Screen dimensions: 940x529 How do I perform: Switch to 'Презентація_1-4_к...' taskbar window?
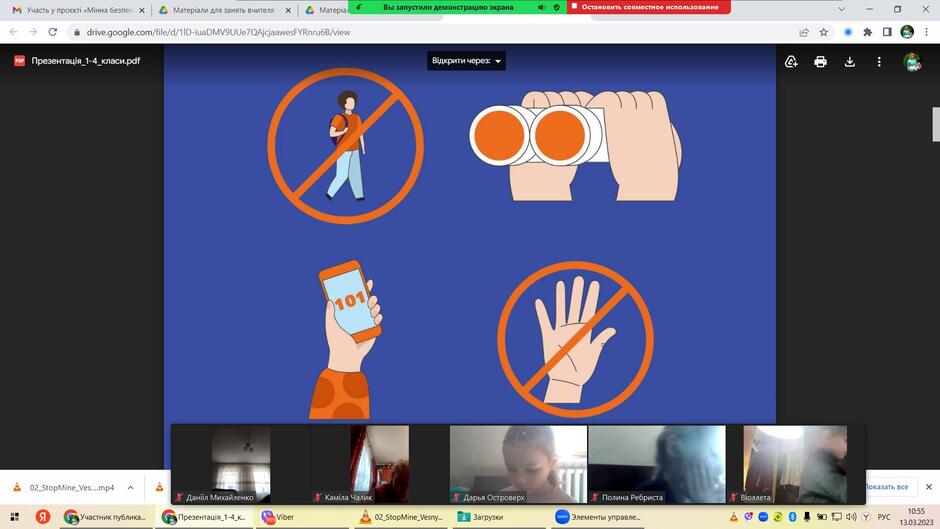coord(204,516)
